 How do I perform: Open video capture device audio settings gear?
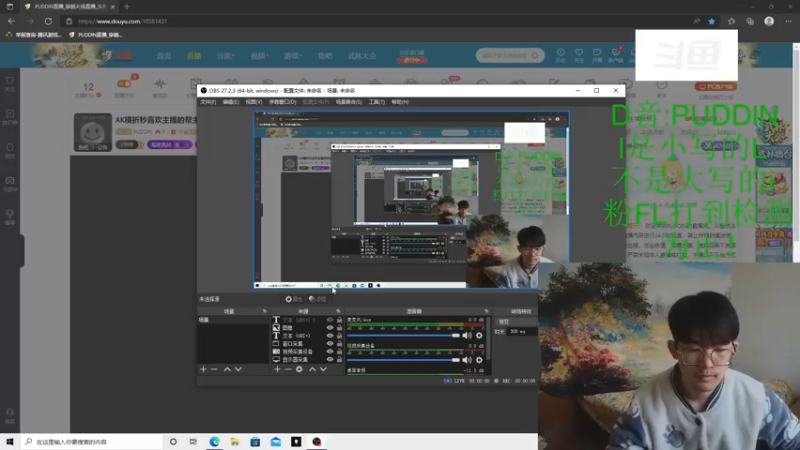pos(479,360)
